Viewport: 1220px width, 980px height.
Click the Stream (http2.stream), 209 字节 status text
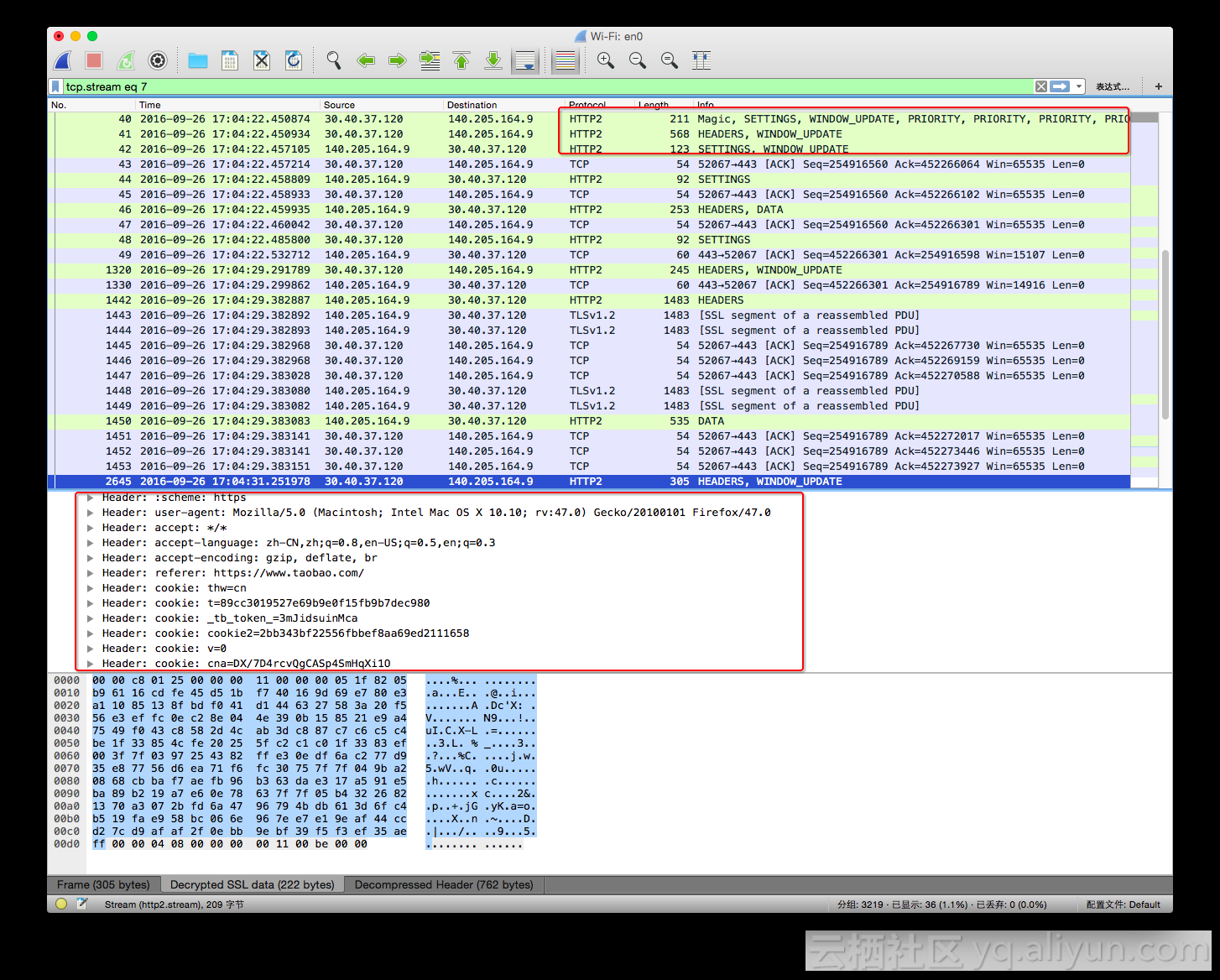(x=174, y=904)
